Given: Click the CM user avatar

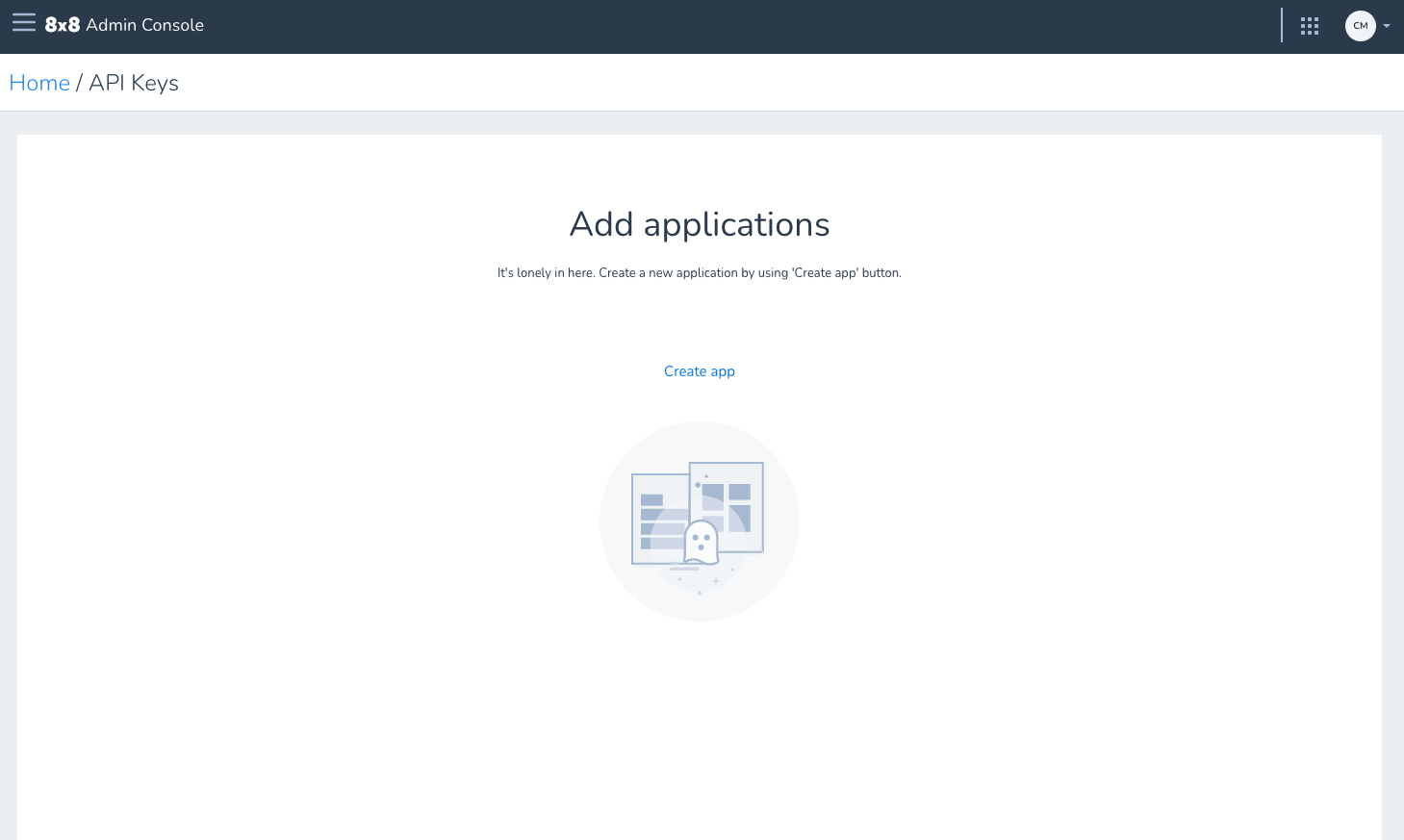Looking at the screenshot, I should click(1360, 25).
